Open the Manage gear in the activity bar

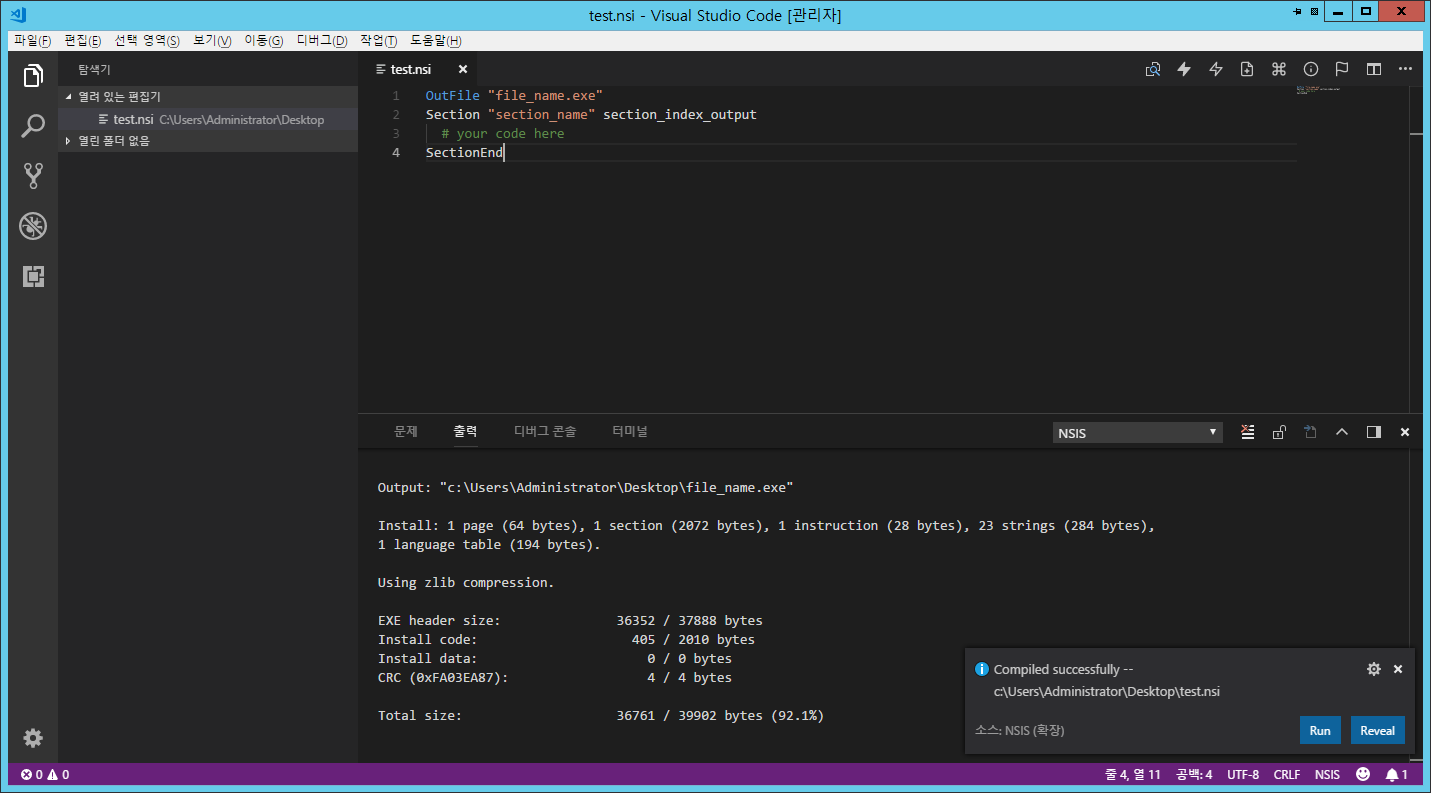click(x=33, y=738)
